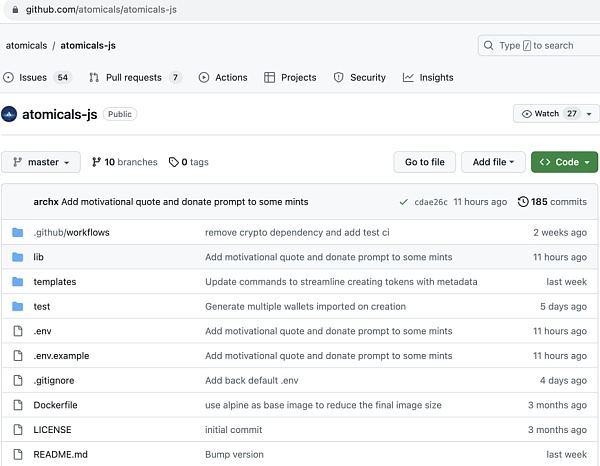Click the folder icon next to templates
600x466 pixels.
click(x=17, y=282)
